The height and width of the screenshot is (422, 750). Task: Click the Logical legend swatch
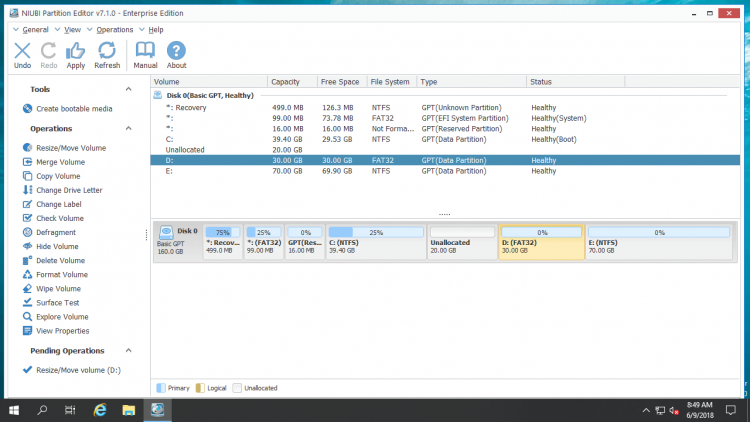(x=200, y=388)
